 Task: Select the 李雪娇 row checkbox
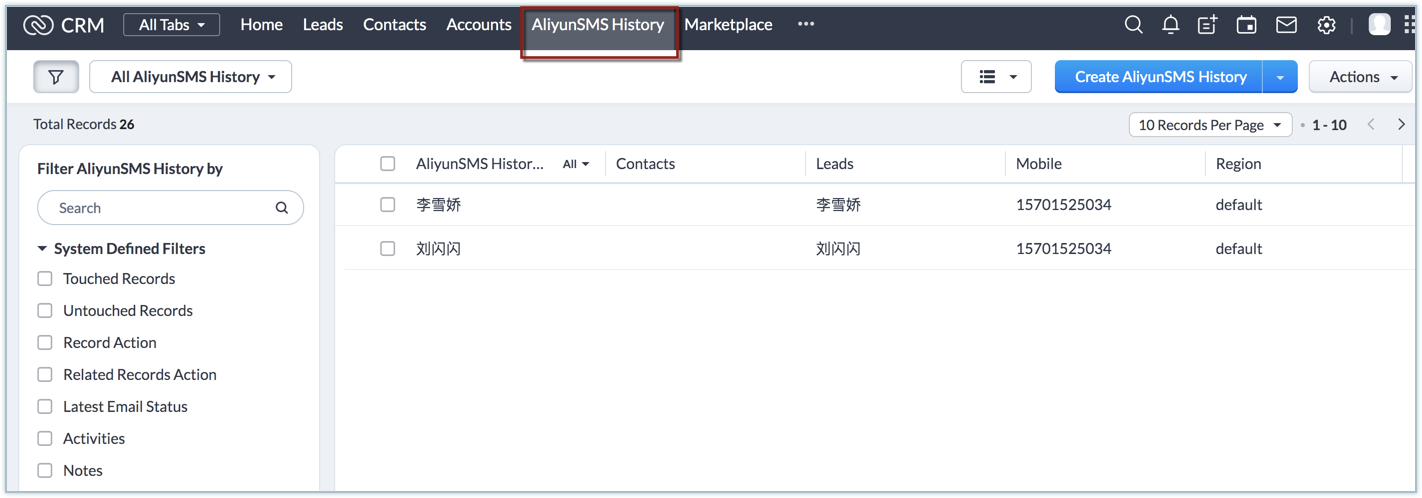(x=388, y=205)
